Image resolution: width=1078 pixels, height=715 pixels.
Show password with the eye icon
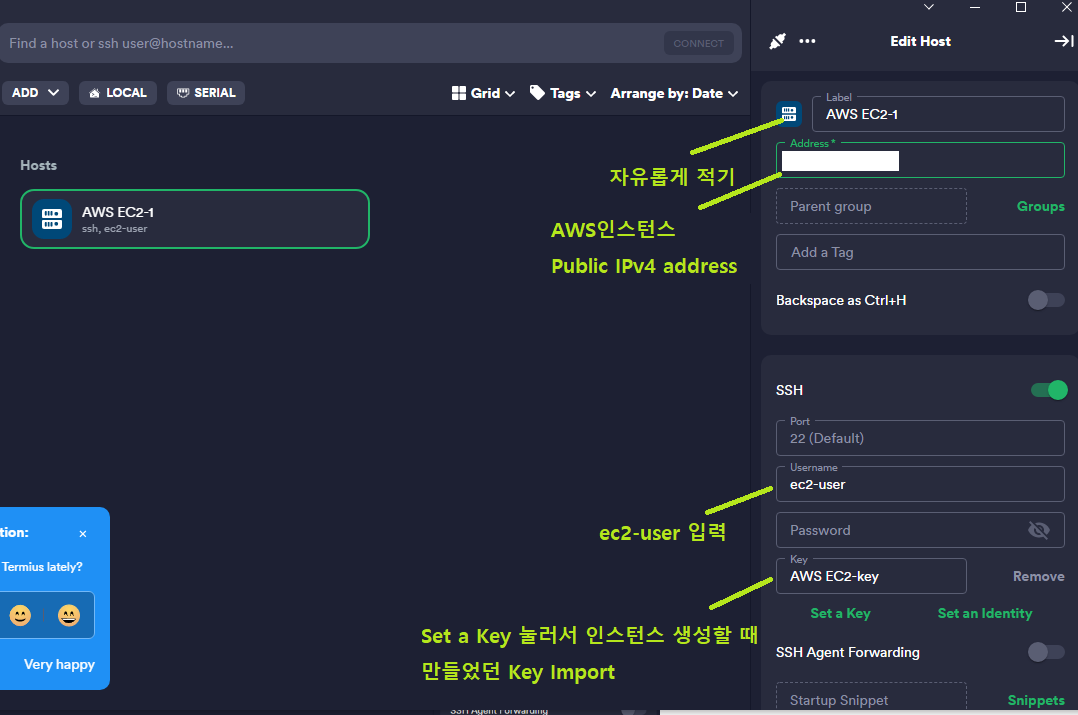1038,530
